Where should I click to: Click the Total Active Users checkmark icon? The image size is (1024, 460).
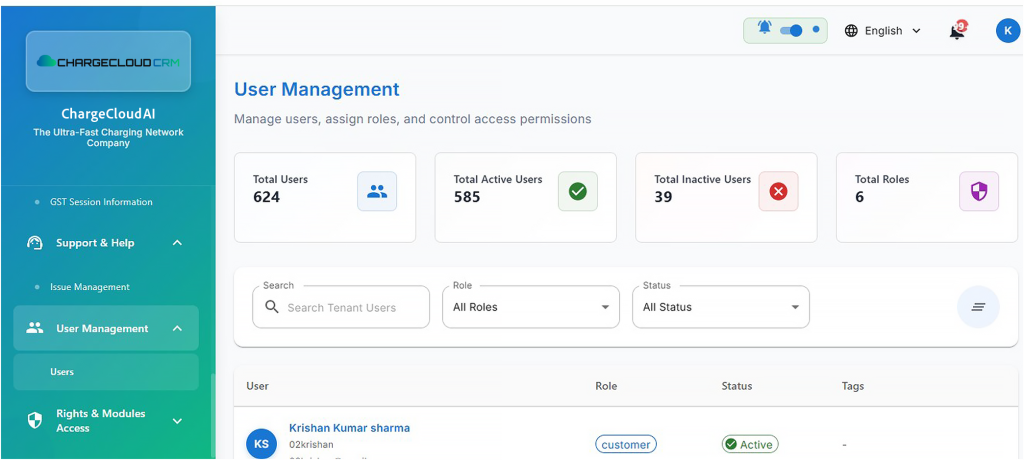coord(577,191)
